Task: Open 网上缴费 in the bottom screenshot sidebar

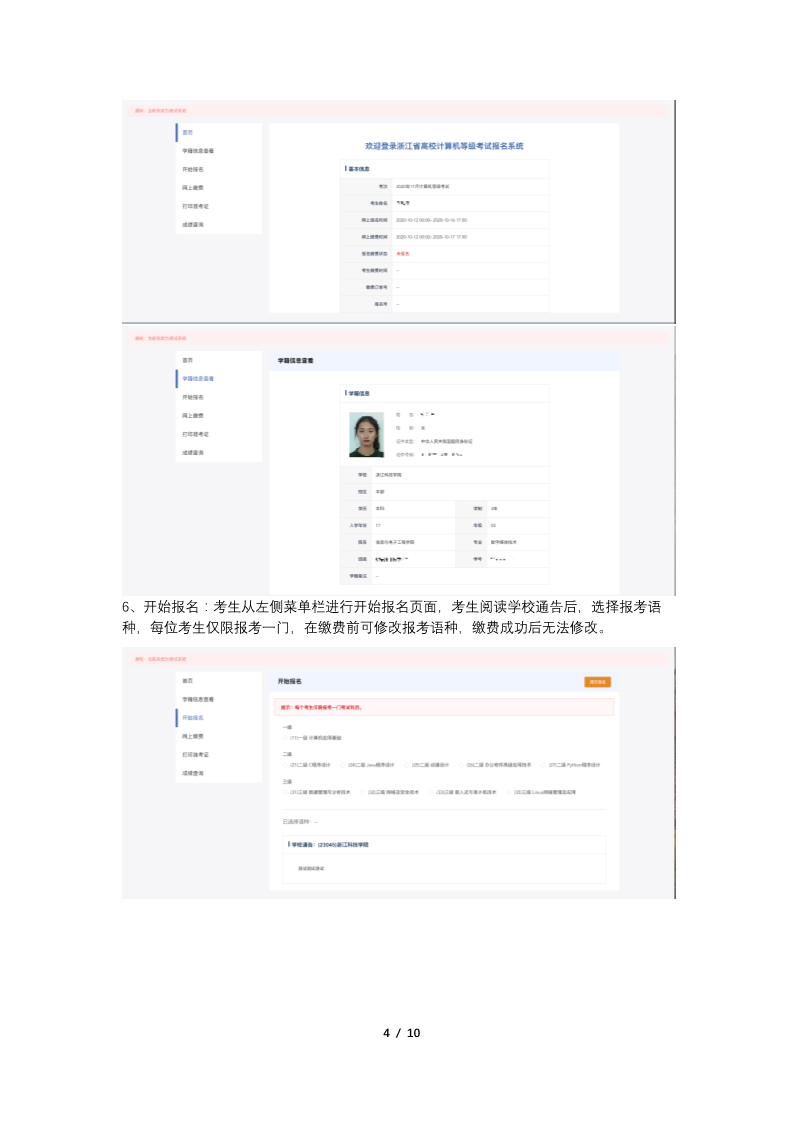Action: [194, 736]
